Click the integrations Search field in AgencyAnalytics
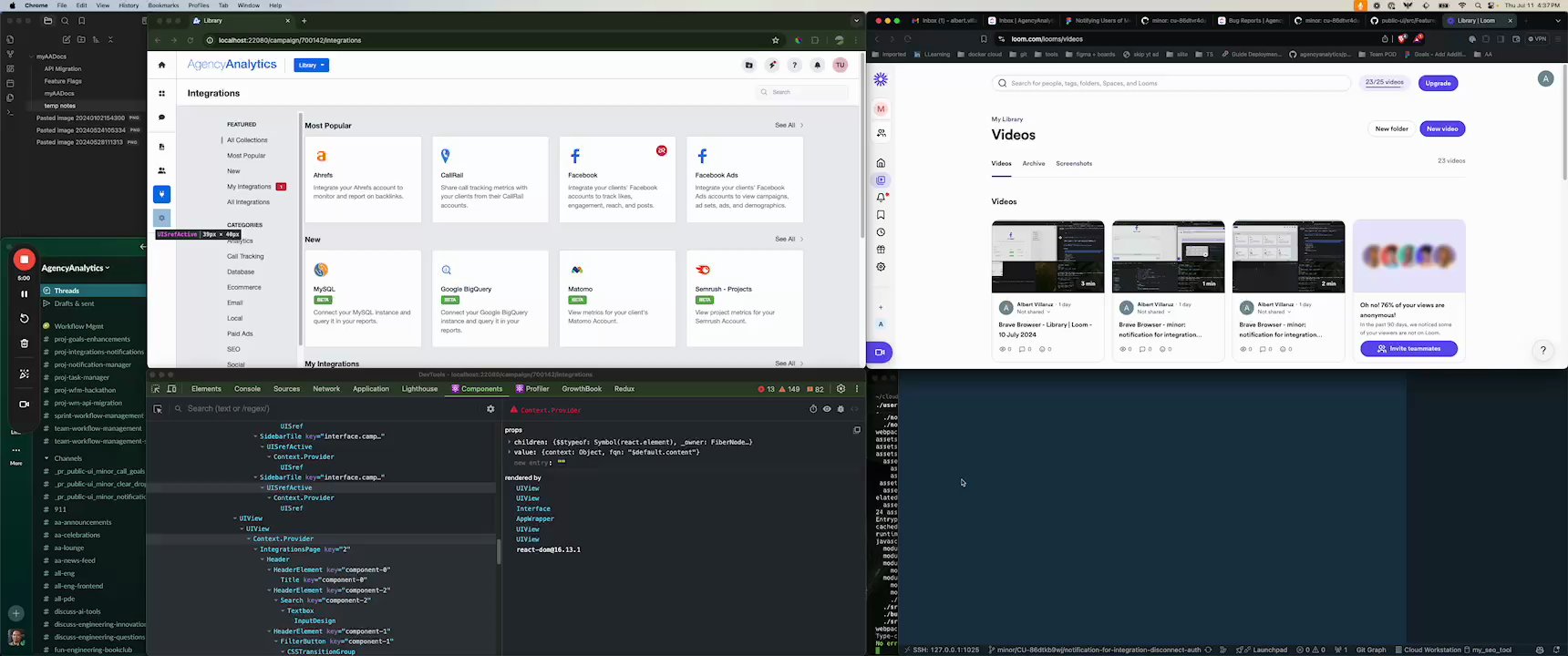Image resolution: width=1568 pixels, height=656 pixels. tap(802, 92)
